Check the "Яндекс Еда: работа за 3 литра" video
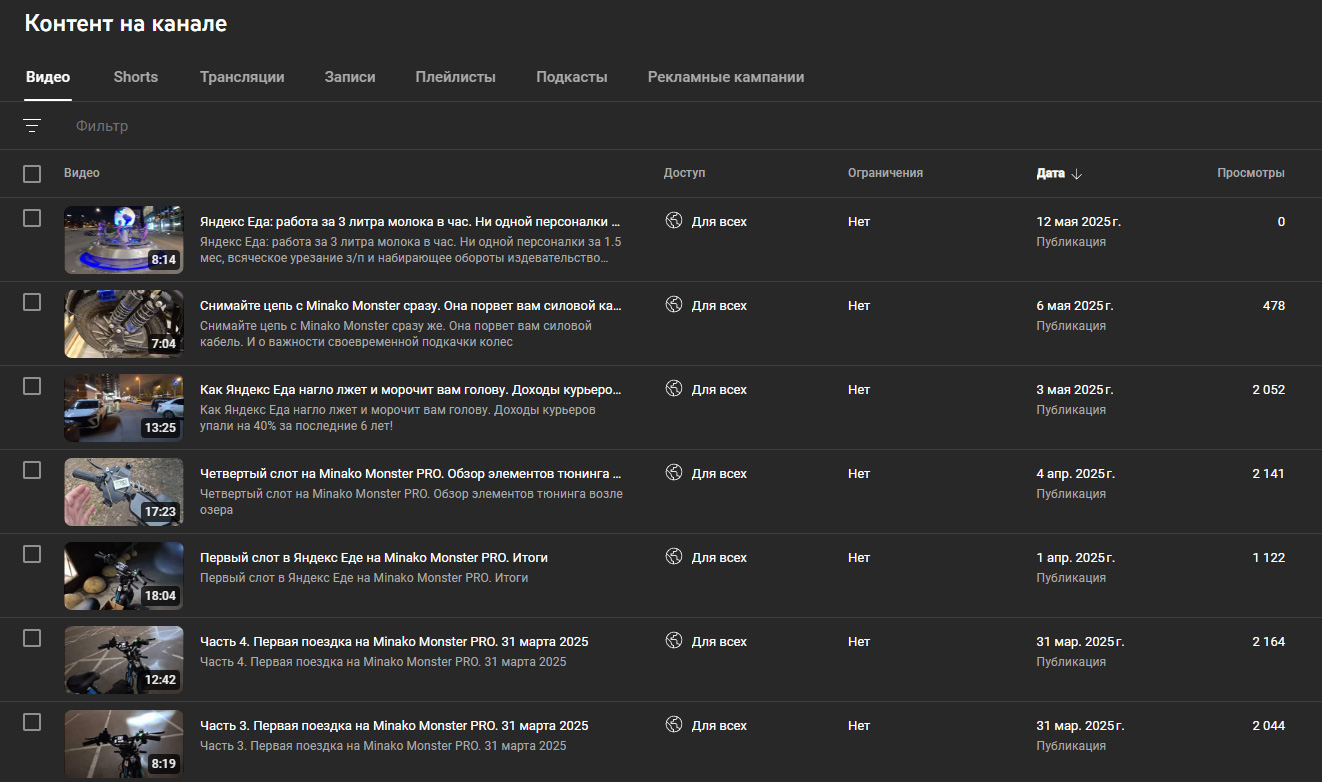1322x782 pixels. 32,218
